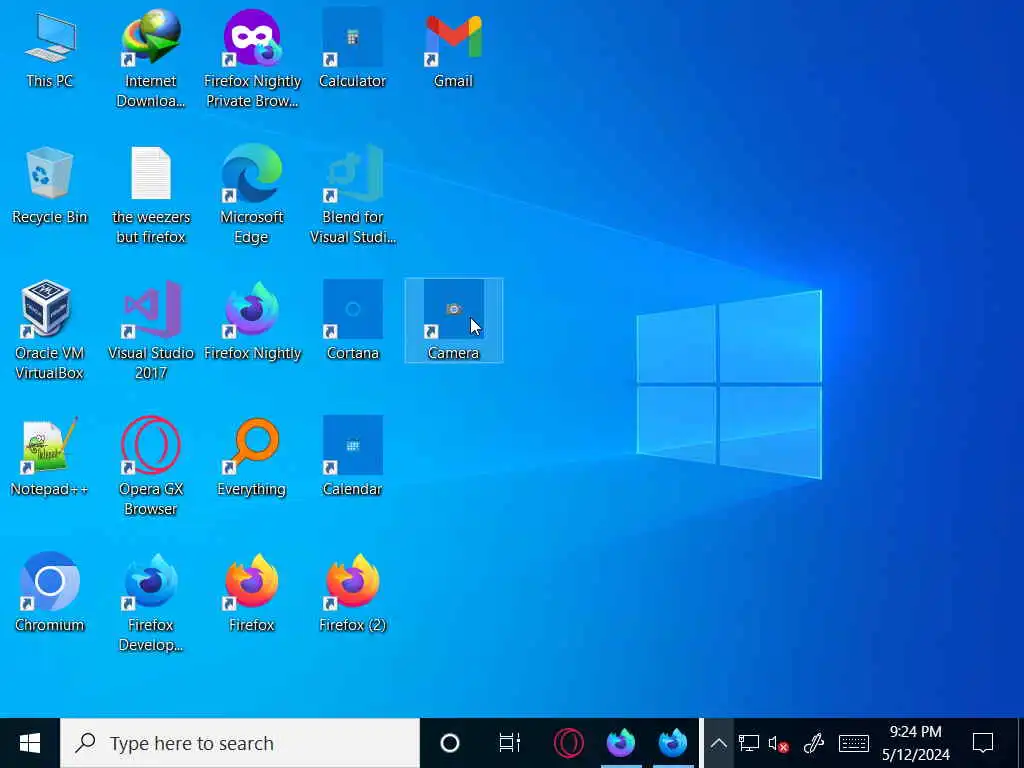The width and height of the screenshot is (1024, 768).
Task: Open Cortana from the taskbar circle
Action: click(x=450, y=743)
